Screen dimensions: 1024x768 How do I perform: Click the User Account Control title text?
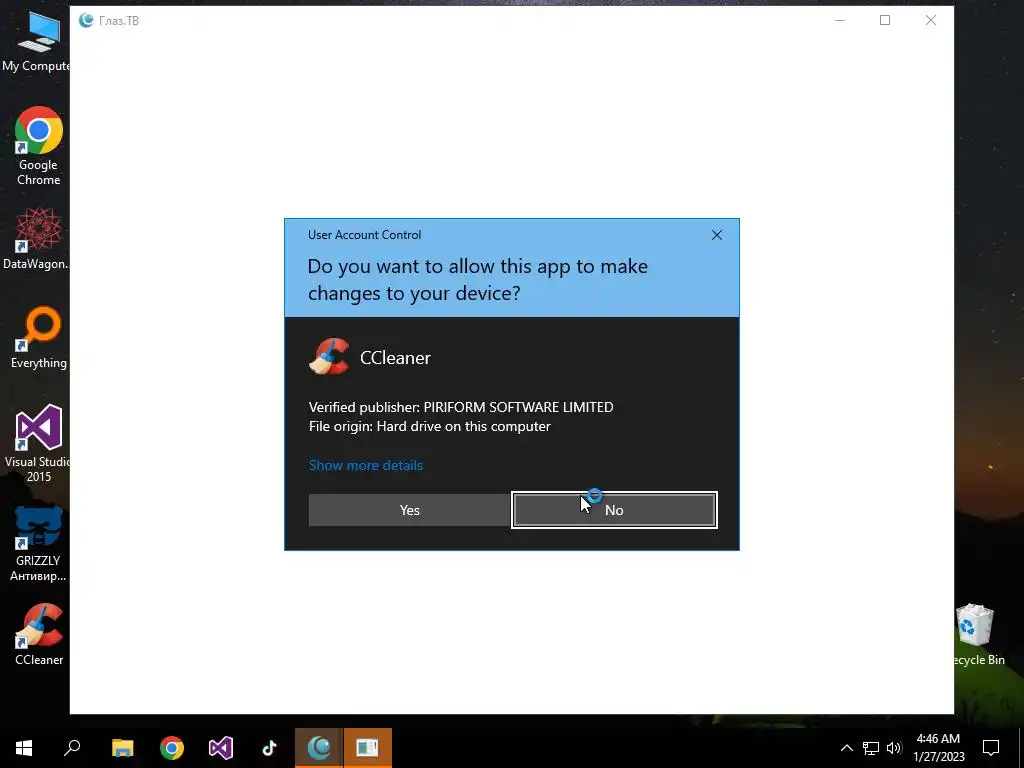tap(364, 235)
